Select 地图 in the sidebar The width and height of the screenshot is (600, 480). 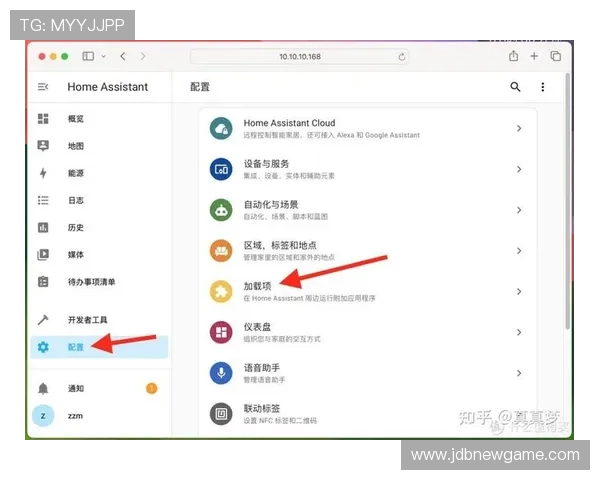[x=99, y=146]
